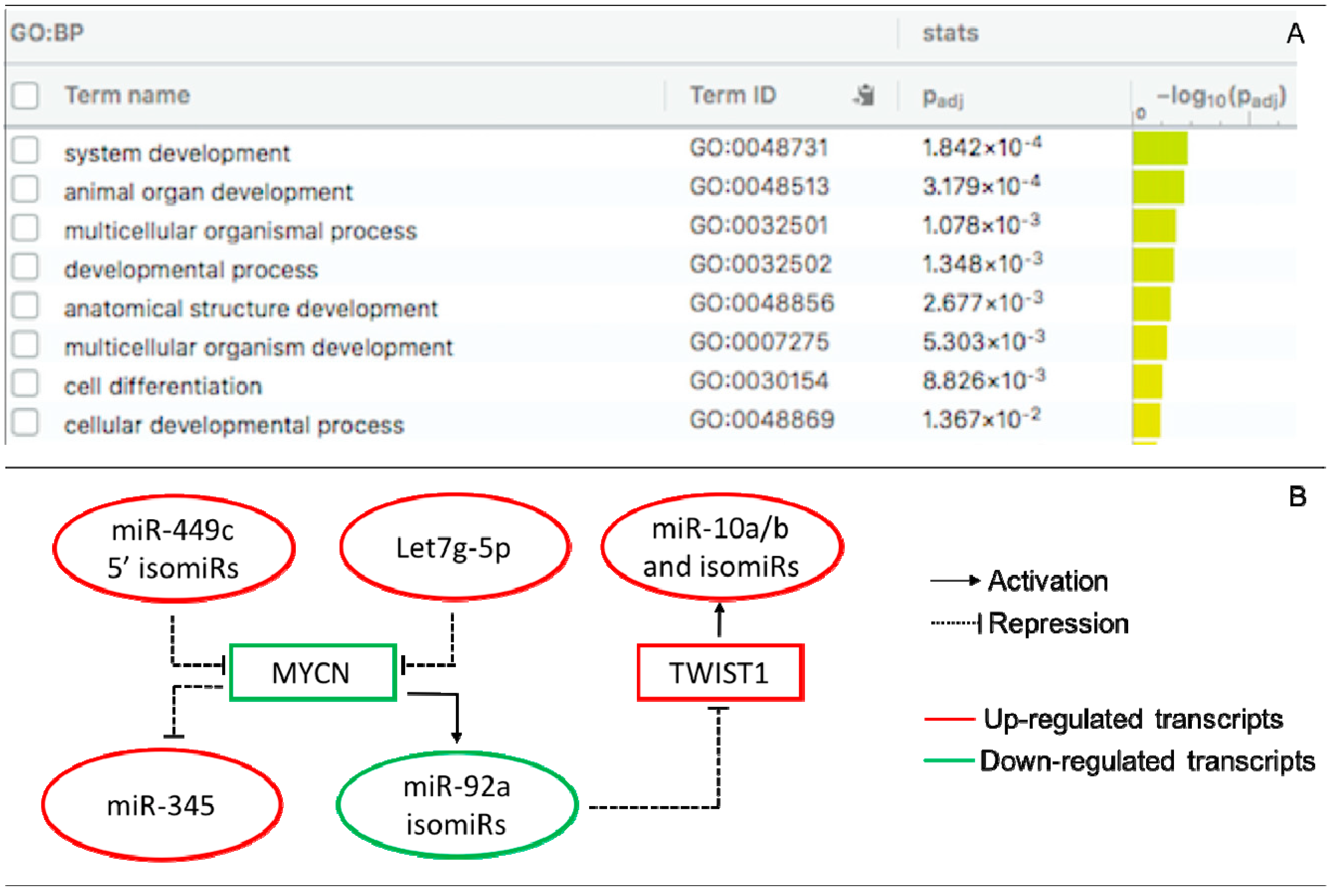
Task: Click the copy Term ID clipboard icon
Action: click(x=864, y=95)
